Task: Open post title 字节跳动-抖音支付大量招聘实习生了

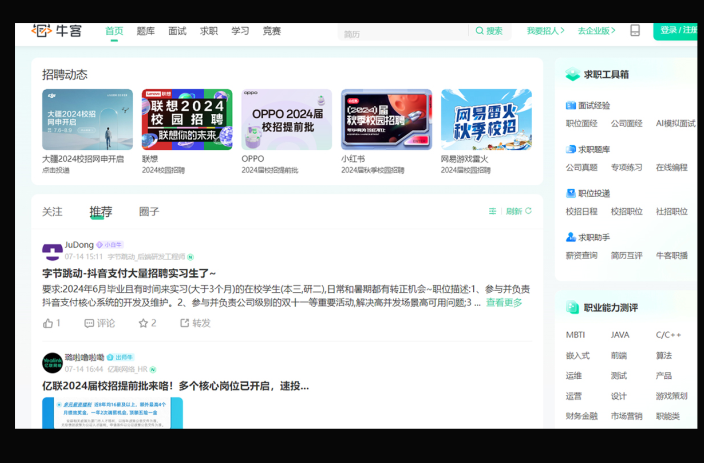Action: tap(129, 273)
